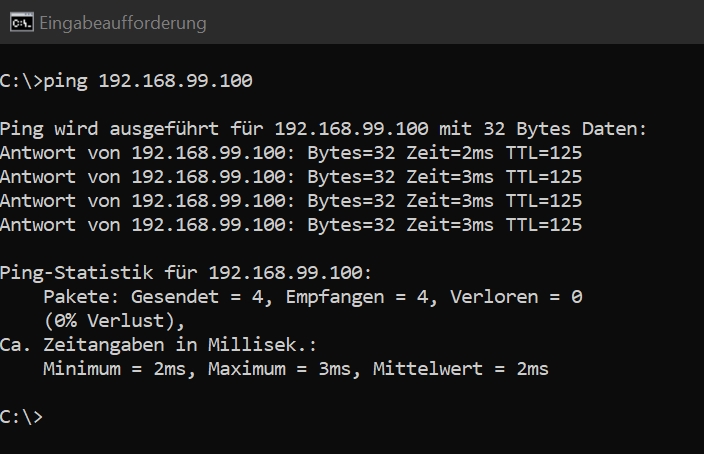Viewport: 704px width, 454px height.
Task: Click the 'Mittelwert = 2ms' value
Action: [461, 369]
